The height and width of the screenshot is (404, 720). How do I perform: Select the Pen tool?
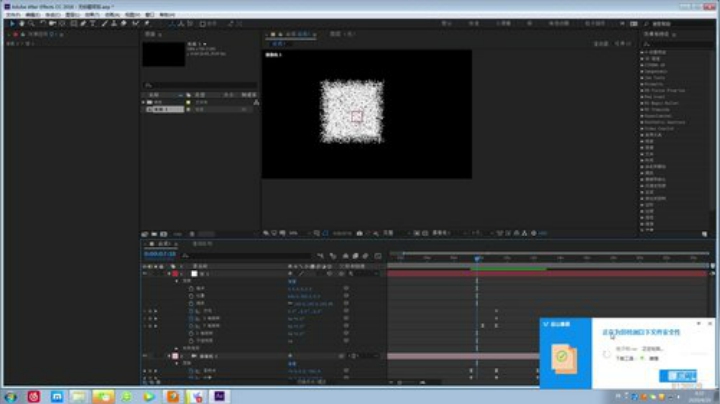(x=83, y=23)
